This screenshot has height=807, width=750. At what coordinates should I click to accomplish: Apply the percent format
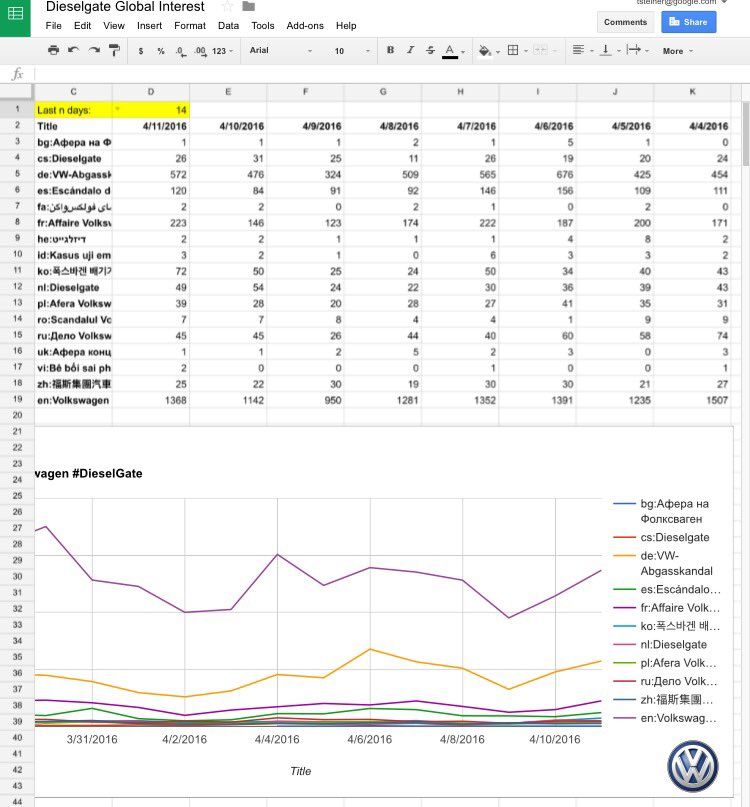160,51
